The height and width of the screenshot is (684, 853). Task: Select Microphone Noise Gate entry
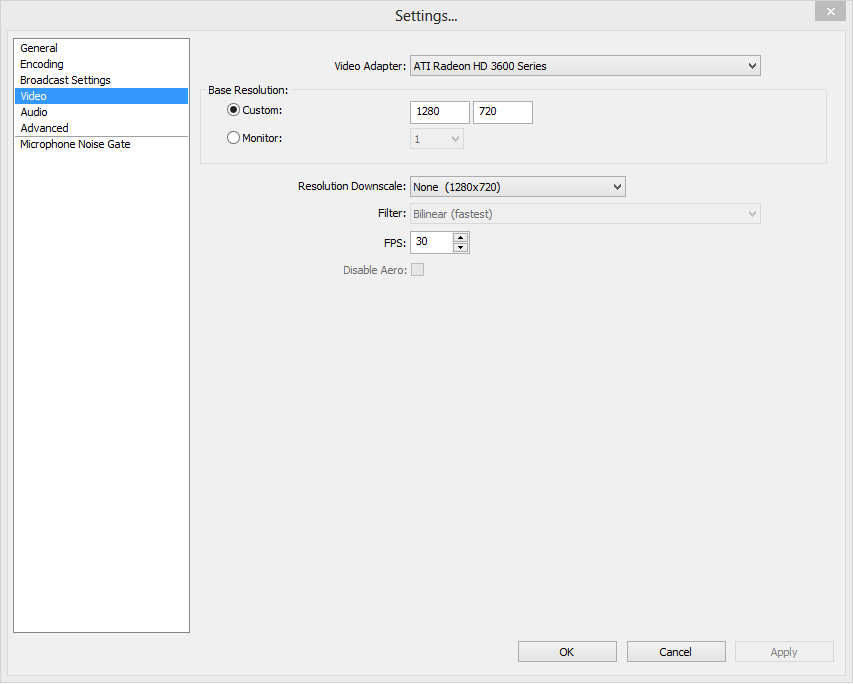click(x=101, y=144)
